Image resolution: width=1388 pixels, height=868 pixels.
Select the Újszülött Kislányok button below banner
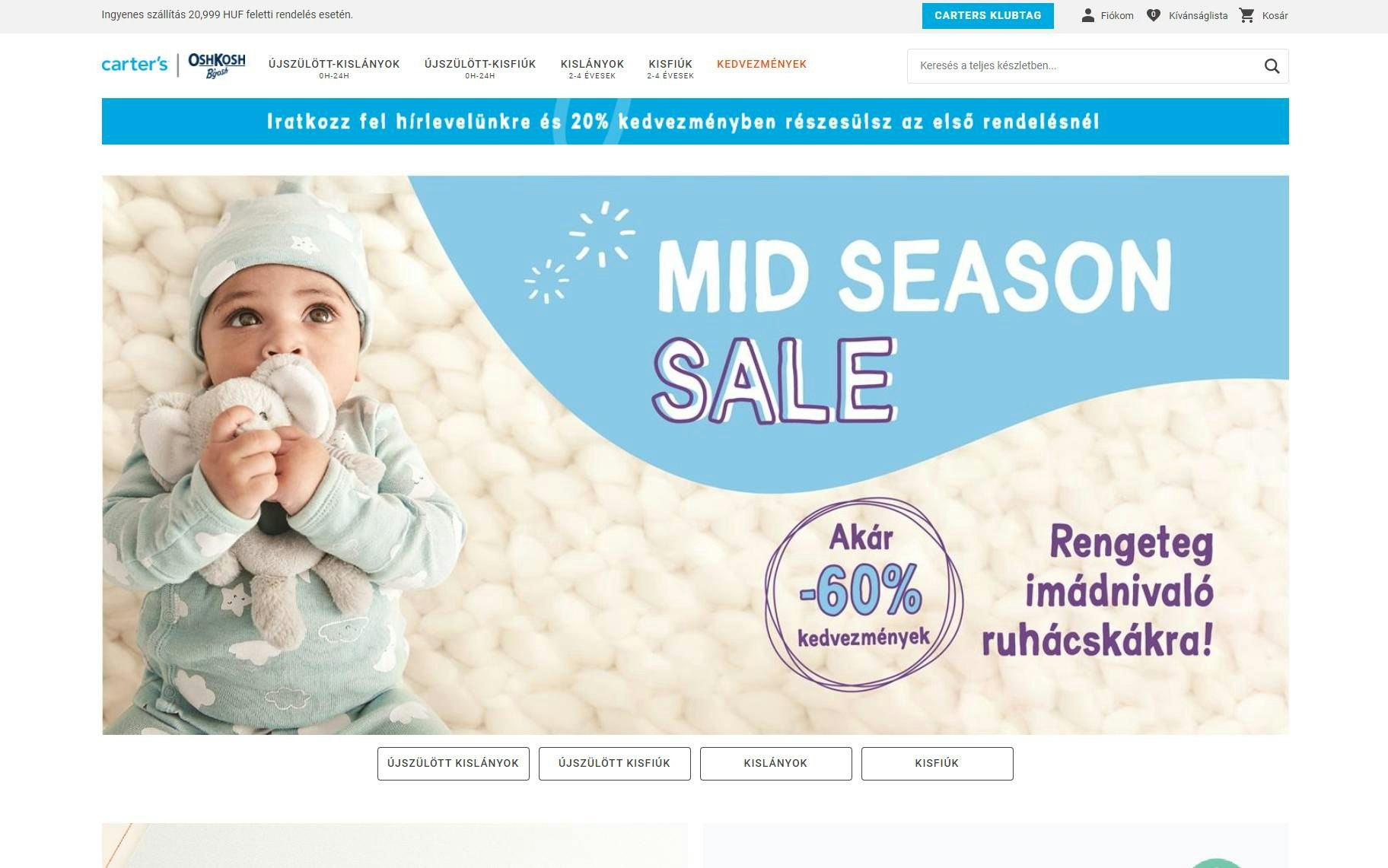454,764
